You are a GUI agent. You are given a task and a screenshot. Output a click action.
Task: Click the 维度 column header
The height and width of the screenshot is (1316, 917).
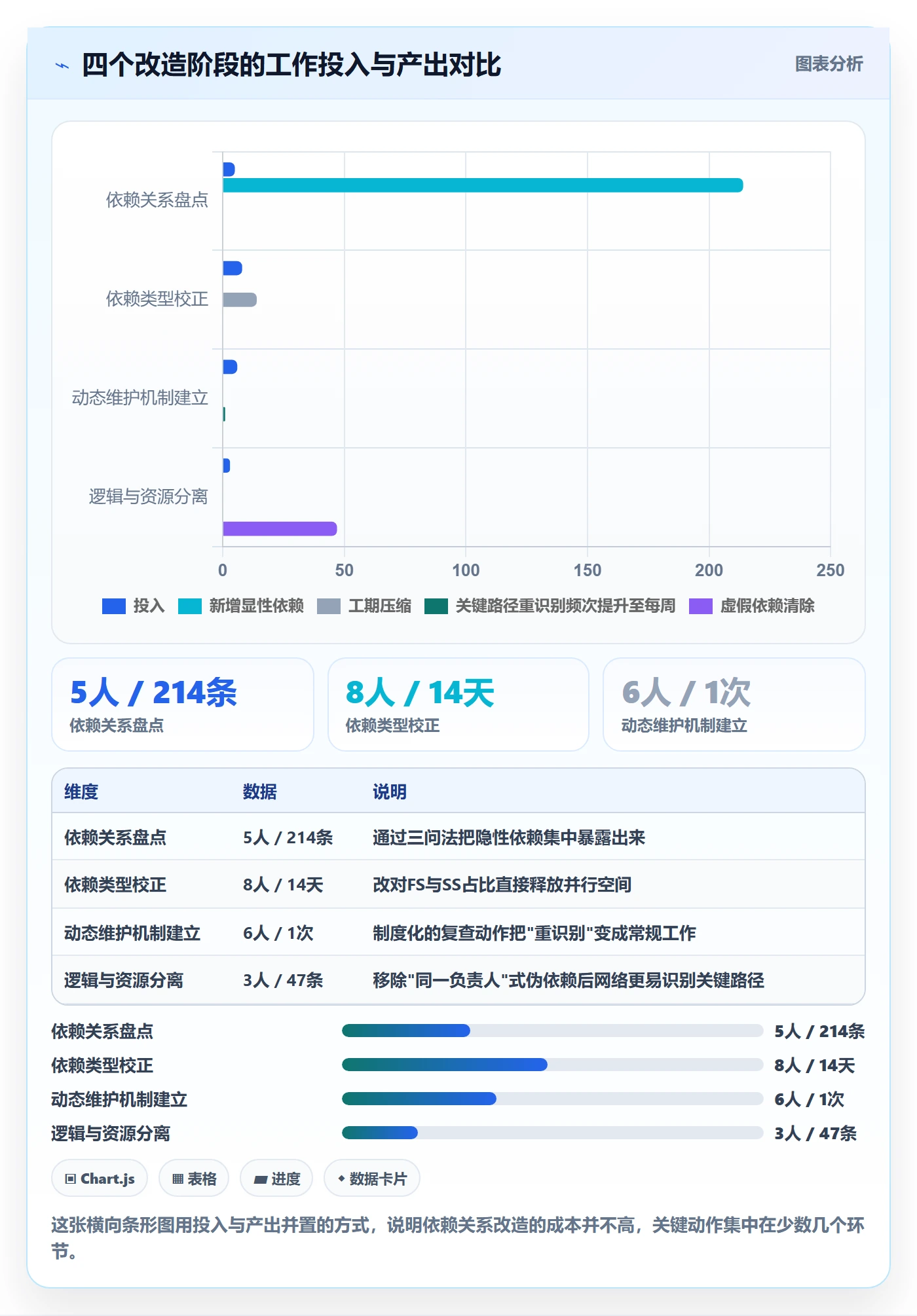pyautogui.click(x=81, y=792)
